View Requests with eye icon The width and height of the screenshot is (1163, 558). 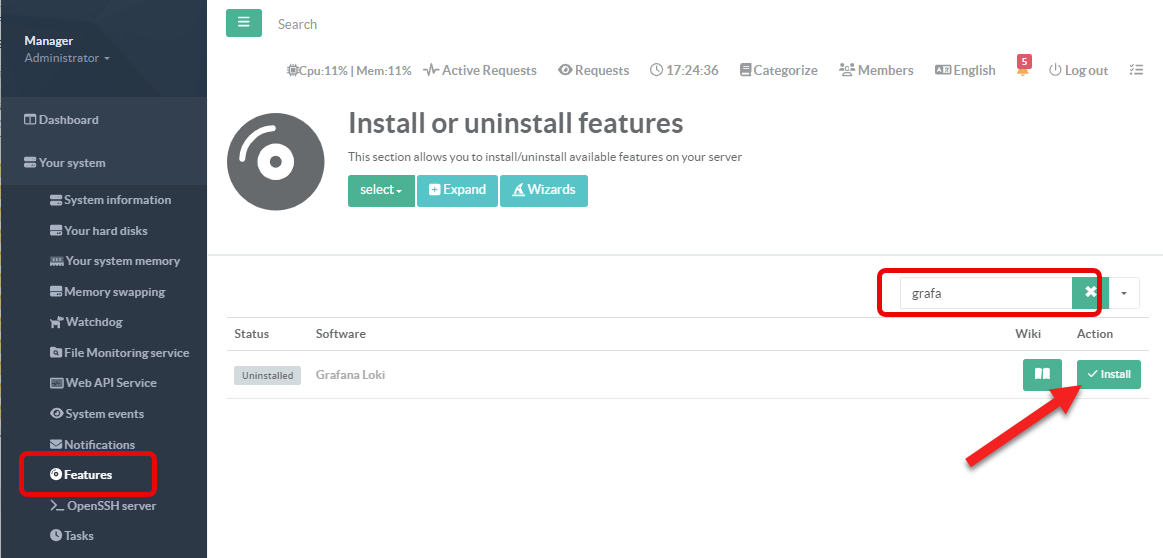pyautogui.click(x=594, y=70)
